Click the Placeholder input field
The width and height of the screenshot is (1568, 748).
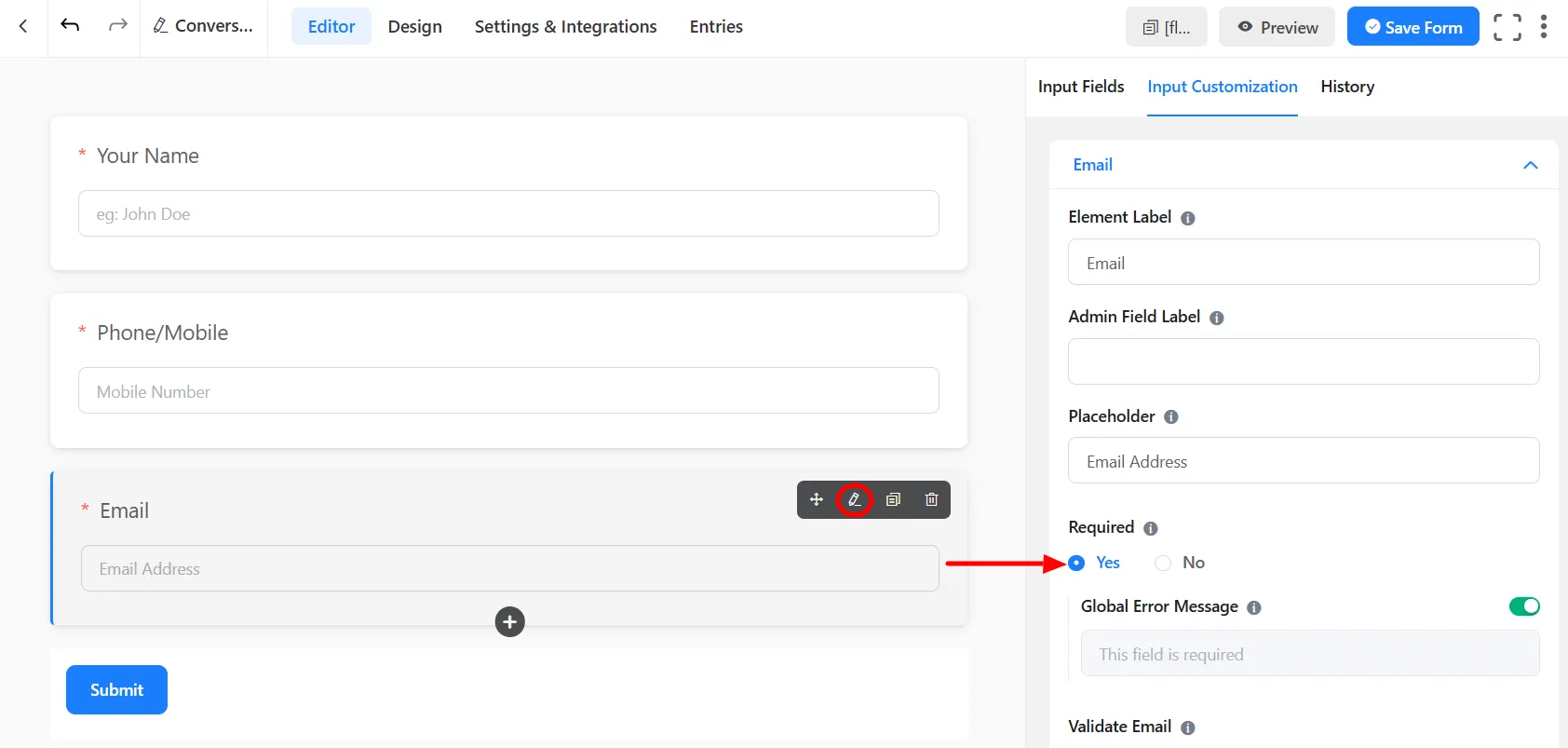click(x=1303, y=461)
